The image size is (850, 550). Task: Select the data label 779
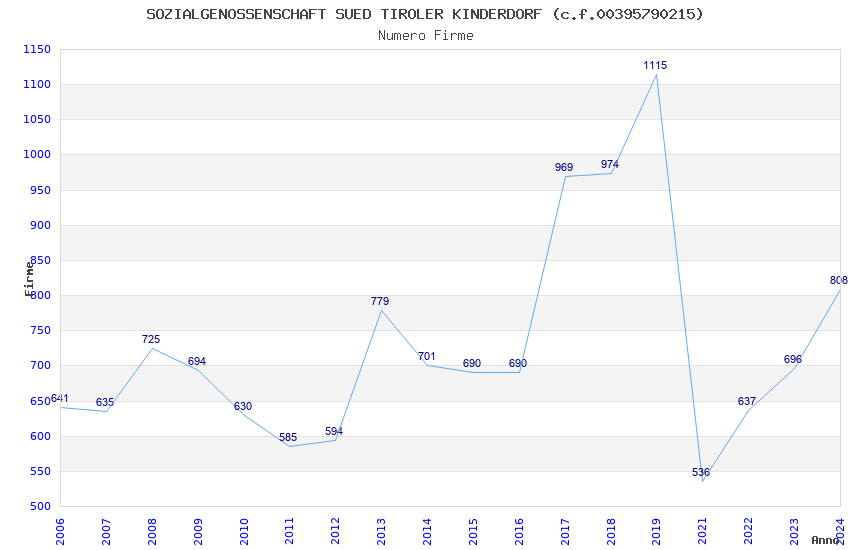[x=380, y=301]
